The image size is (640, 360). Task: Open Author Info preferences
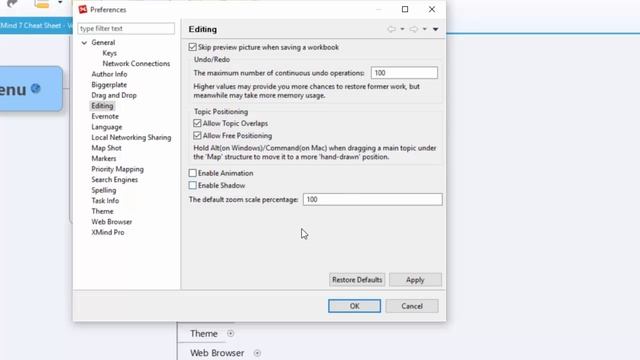[x=109, y=74]
